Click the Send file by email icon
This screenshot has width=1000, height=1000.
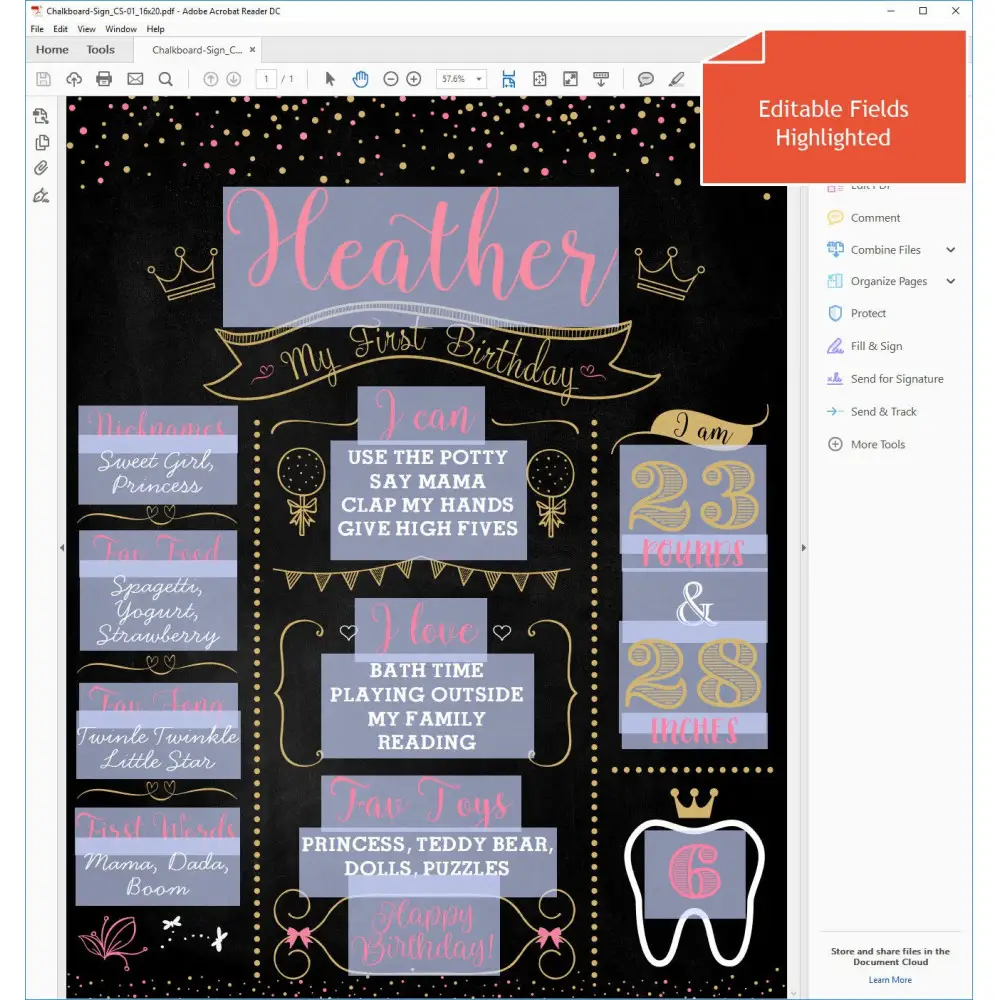(135, 79)
